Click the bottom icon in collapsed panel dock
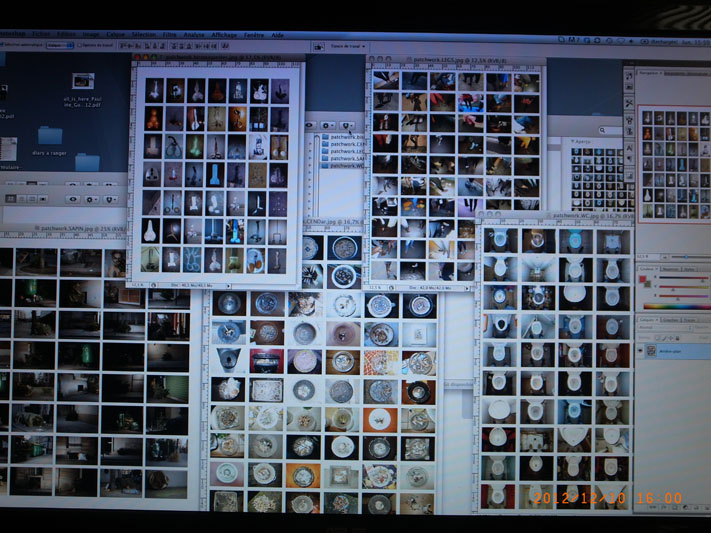The image size is (711, 533). point(629,176)
